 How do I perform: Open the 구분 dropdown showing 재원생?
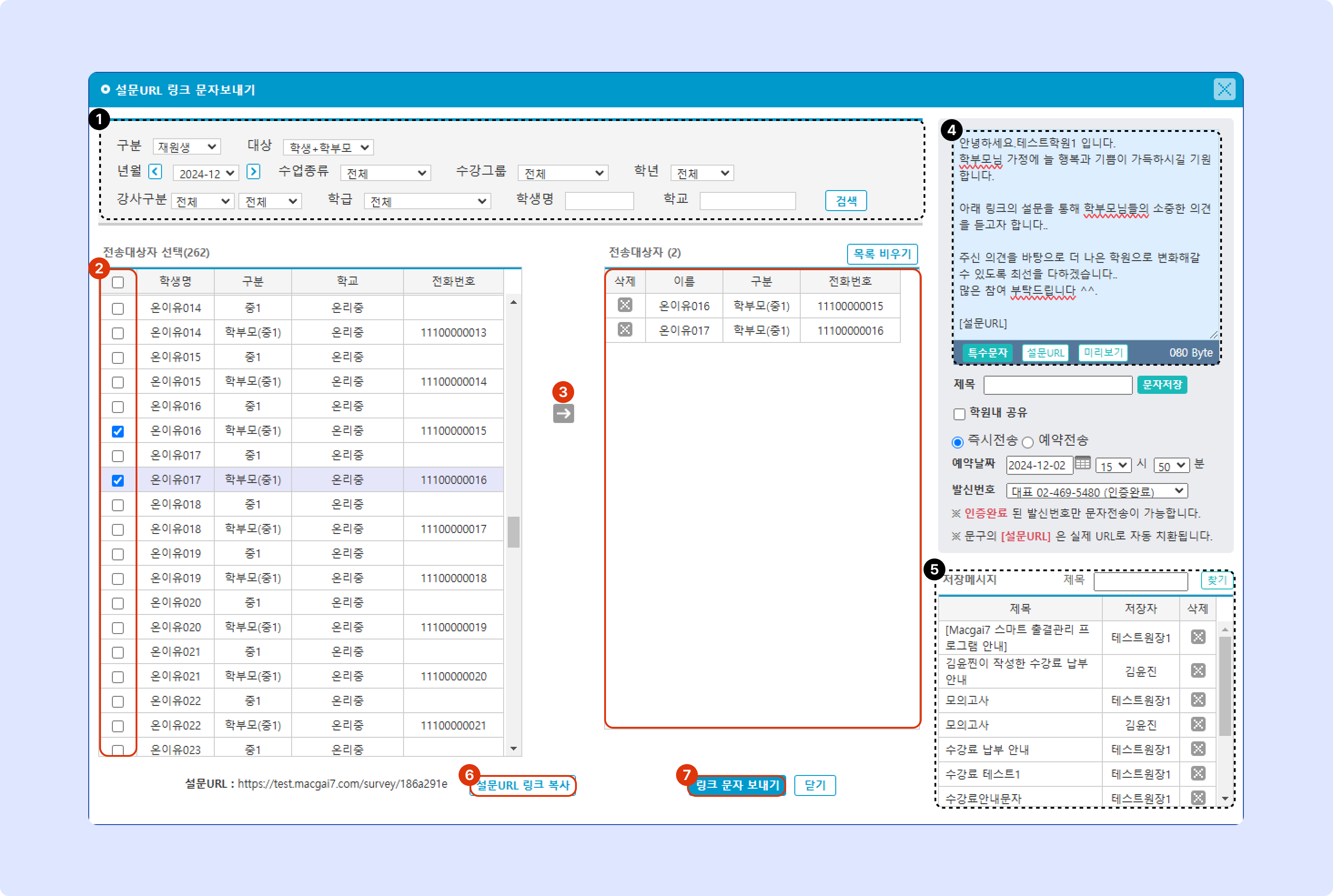pyautogui.click(x=187, y=147)
